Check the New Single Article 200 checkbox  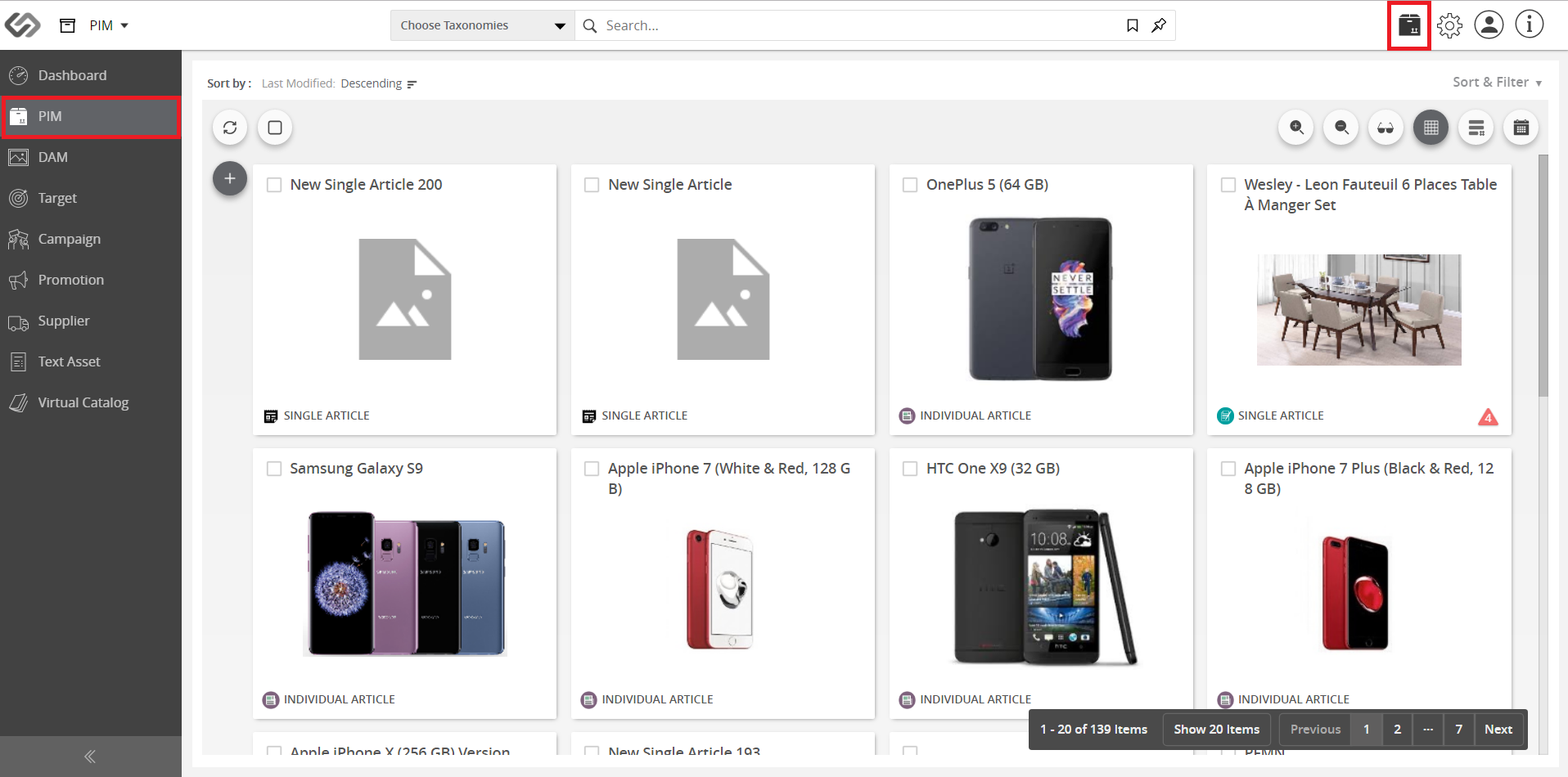click(274, 185)
